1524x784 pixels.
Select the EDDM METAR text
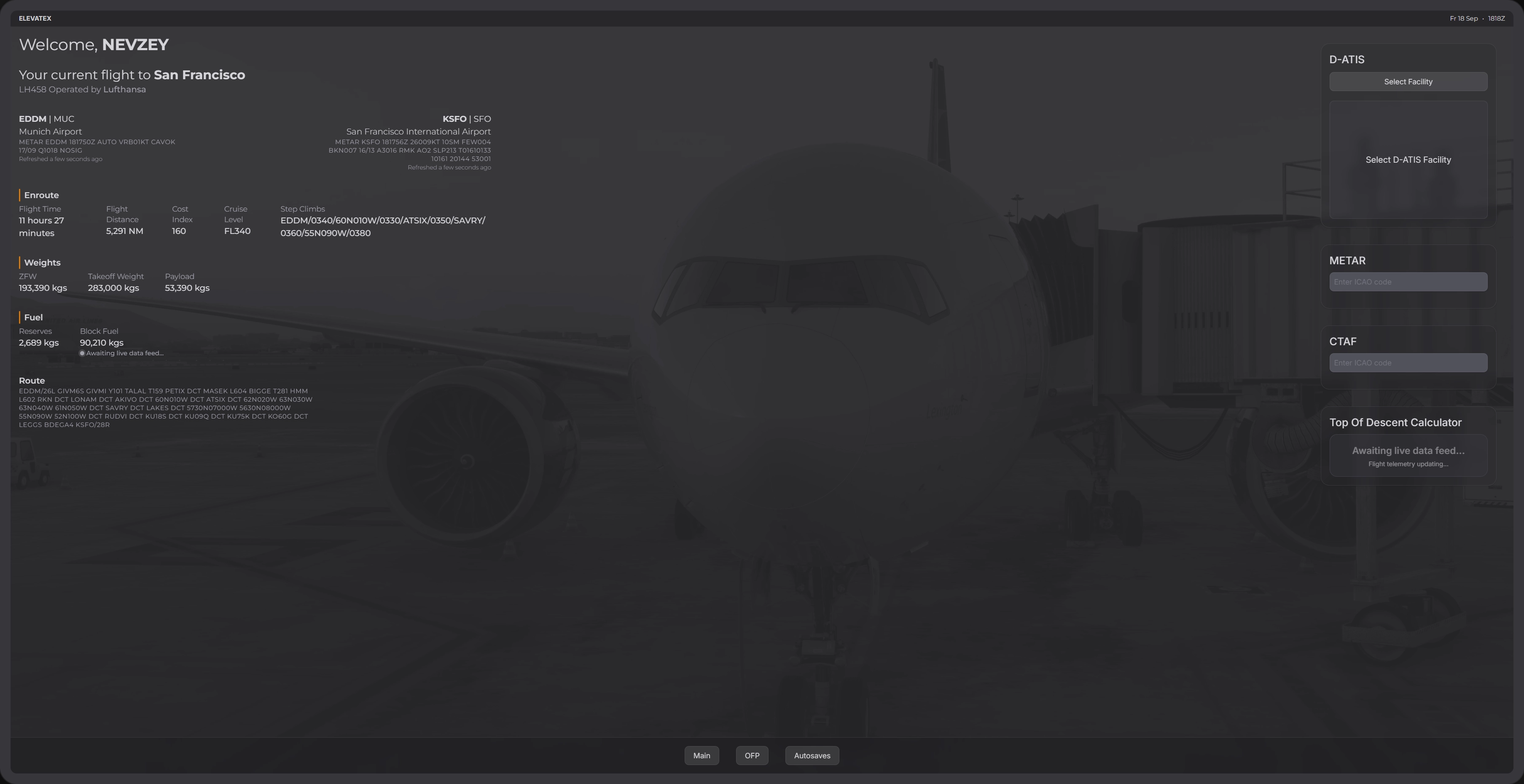97,146
